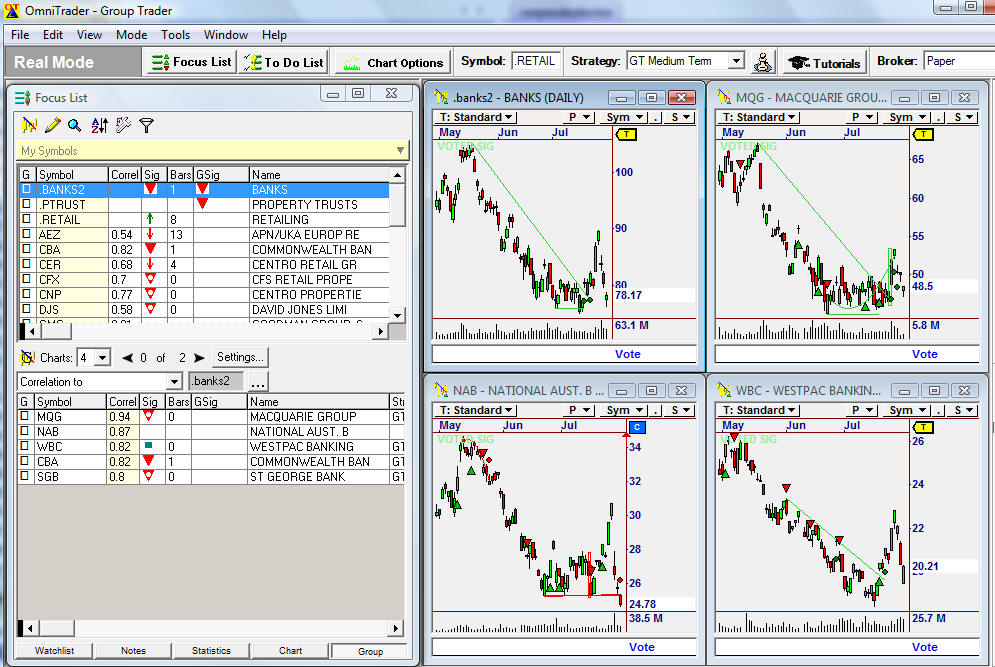The height and width of the screenshot is (667, 995).
Task: Click the Settings... button
Action: 240,357
